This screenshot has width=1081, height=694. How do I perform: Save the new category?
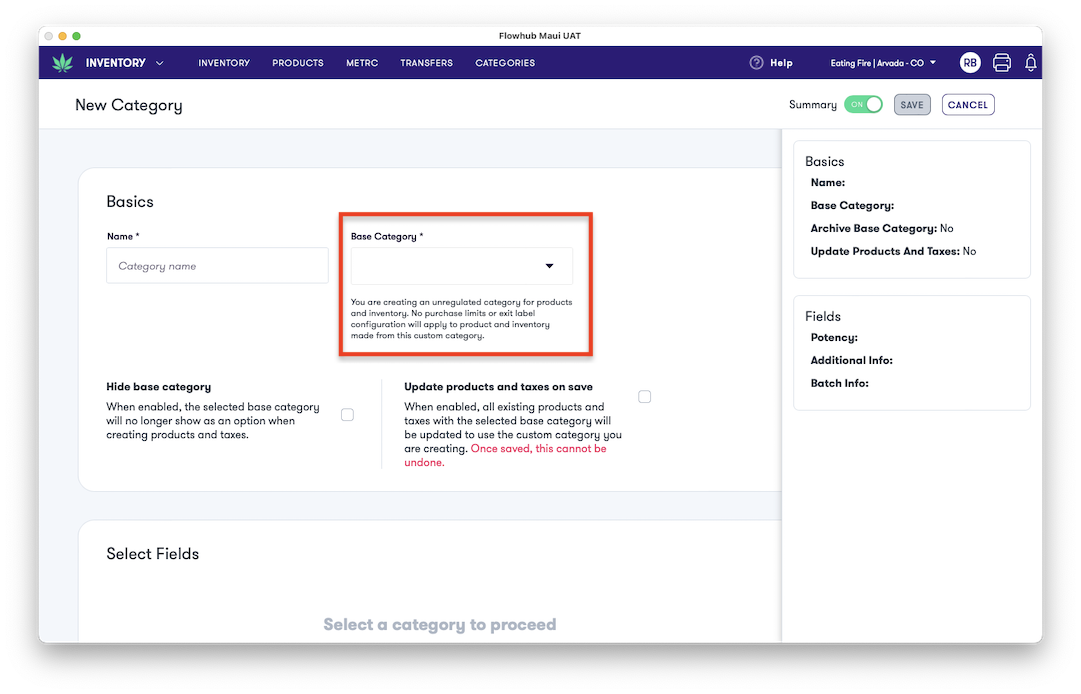[912, 104]
